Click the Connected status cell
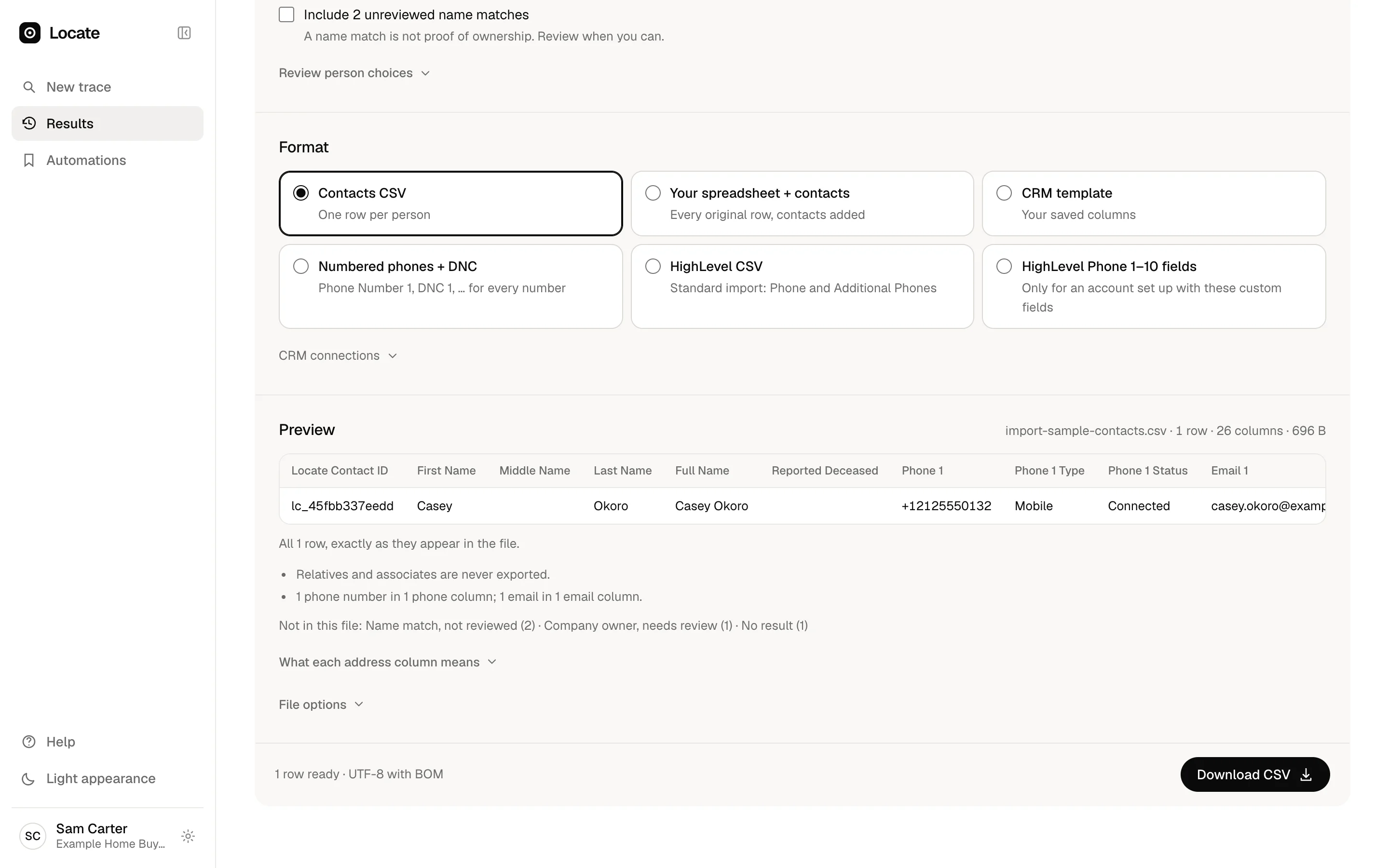Viewport: 1389px width, 868px height. tap(1139, 506)
